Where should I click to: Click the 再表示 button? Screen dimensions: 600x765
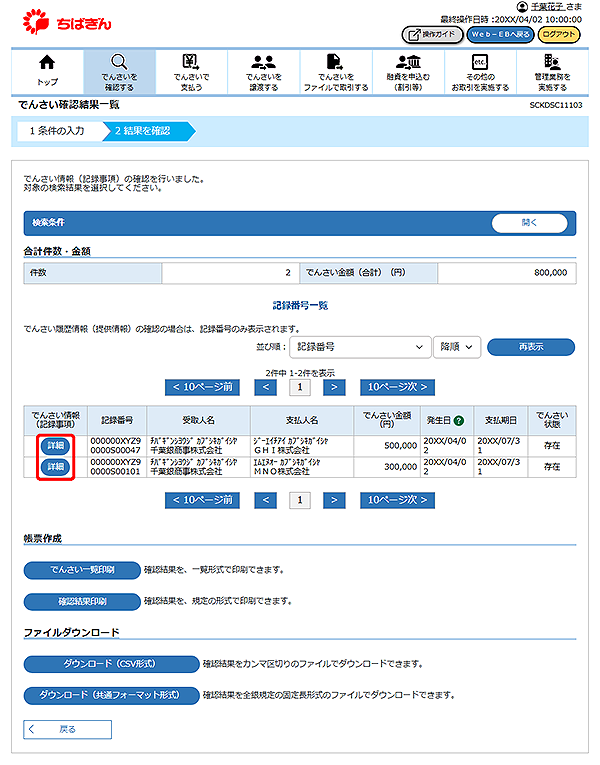point(531,347)
